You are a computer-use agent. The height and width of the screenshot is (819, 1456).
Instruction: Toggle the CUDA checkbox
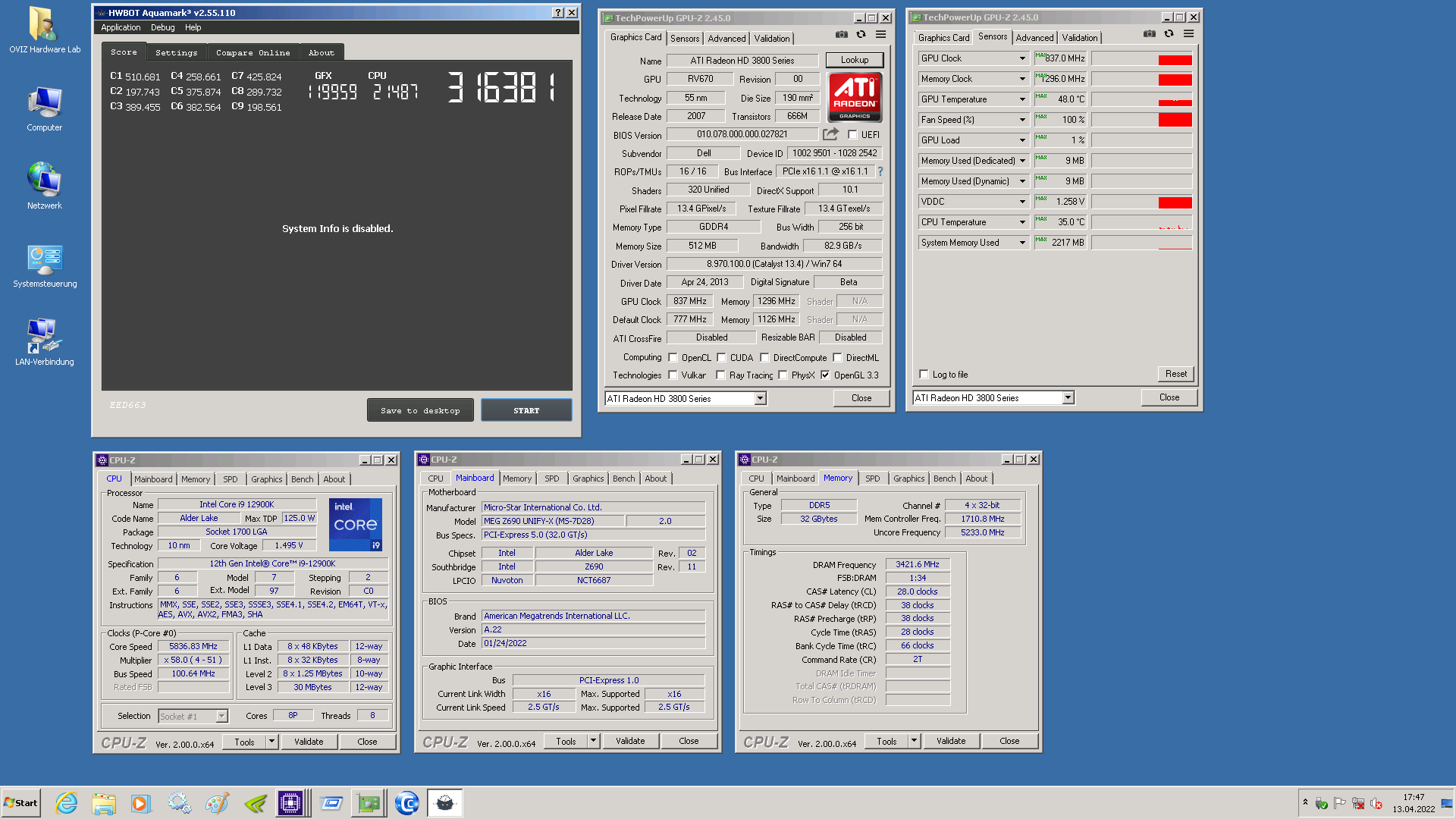click(721, 358)
